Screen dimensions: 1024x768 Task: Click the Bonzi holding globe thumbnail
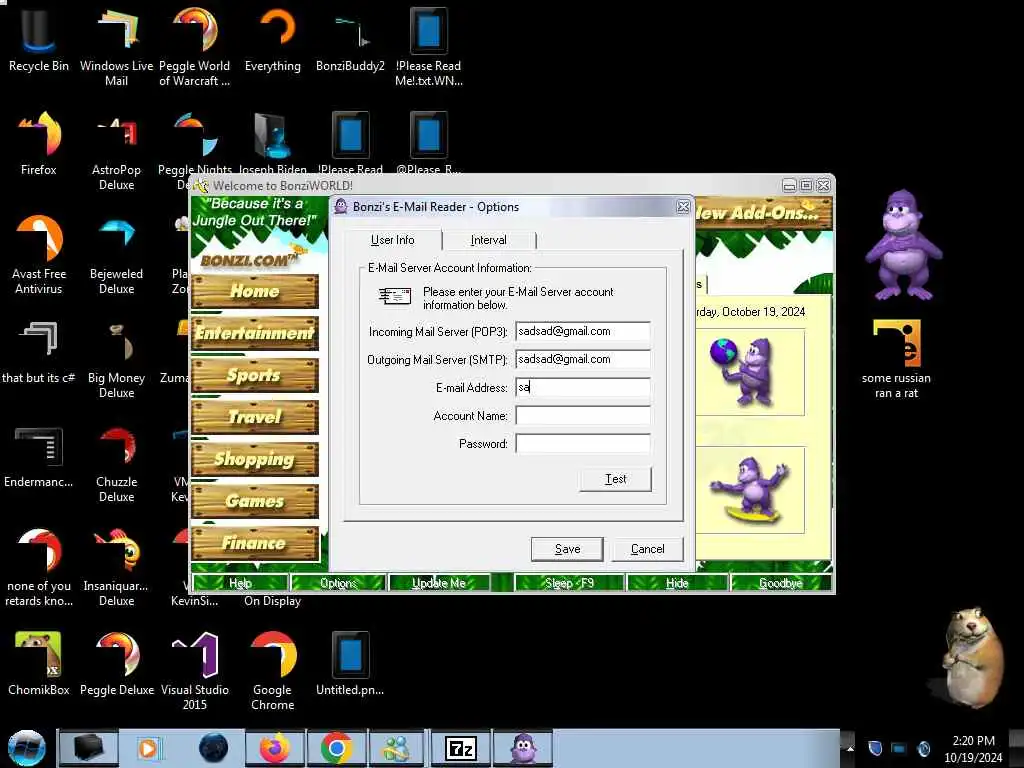tap(750, 372)
